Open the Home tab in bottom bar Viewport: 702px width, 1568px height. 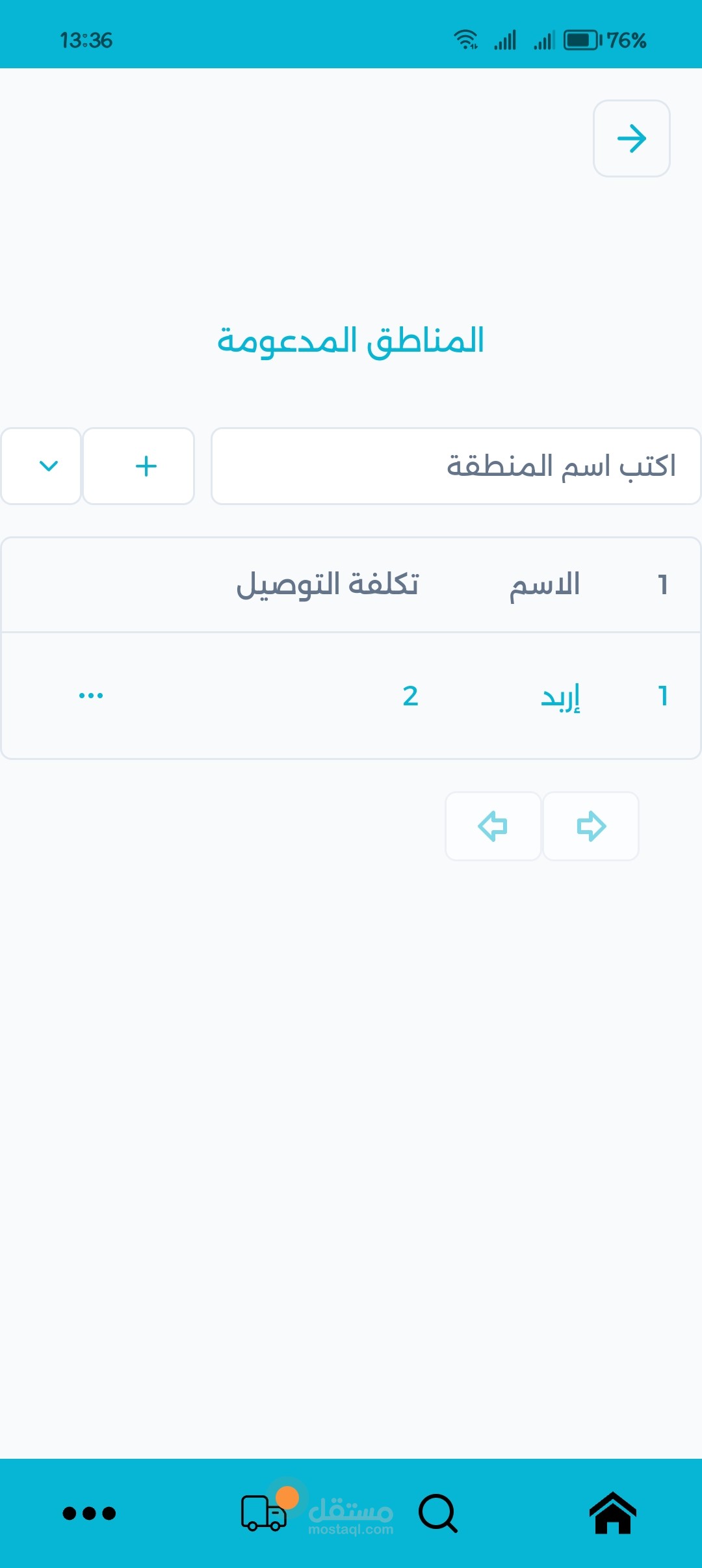[612, 1513]
